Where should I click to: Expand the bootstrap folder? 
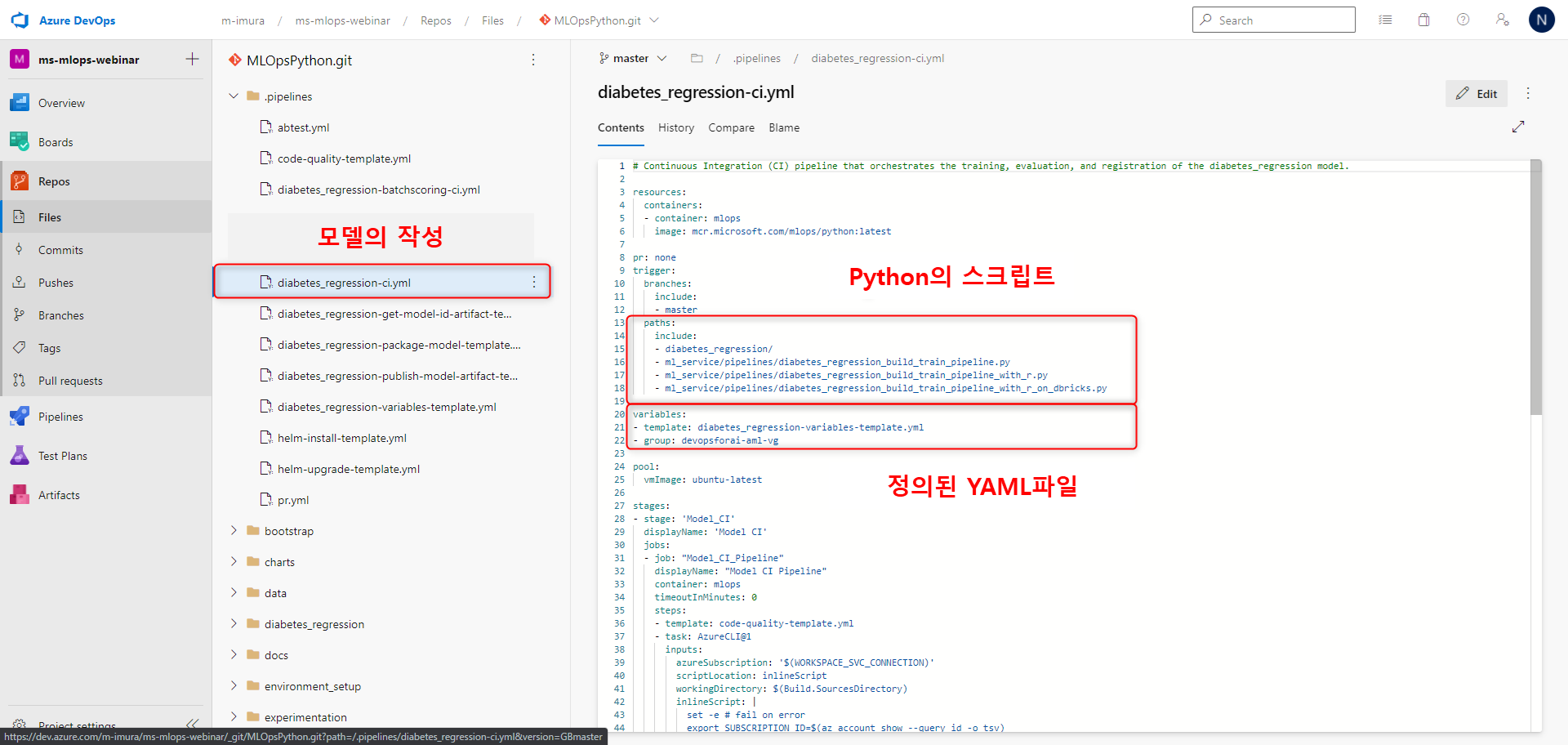(234, 531)
